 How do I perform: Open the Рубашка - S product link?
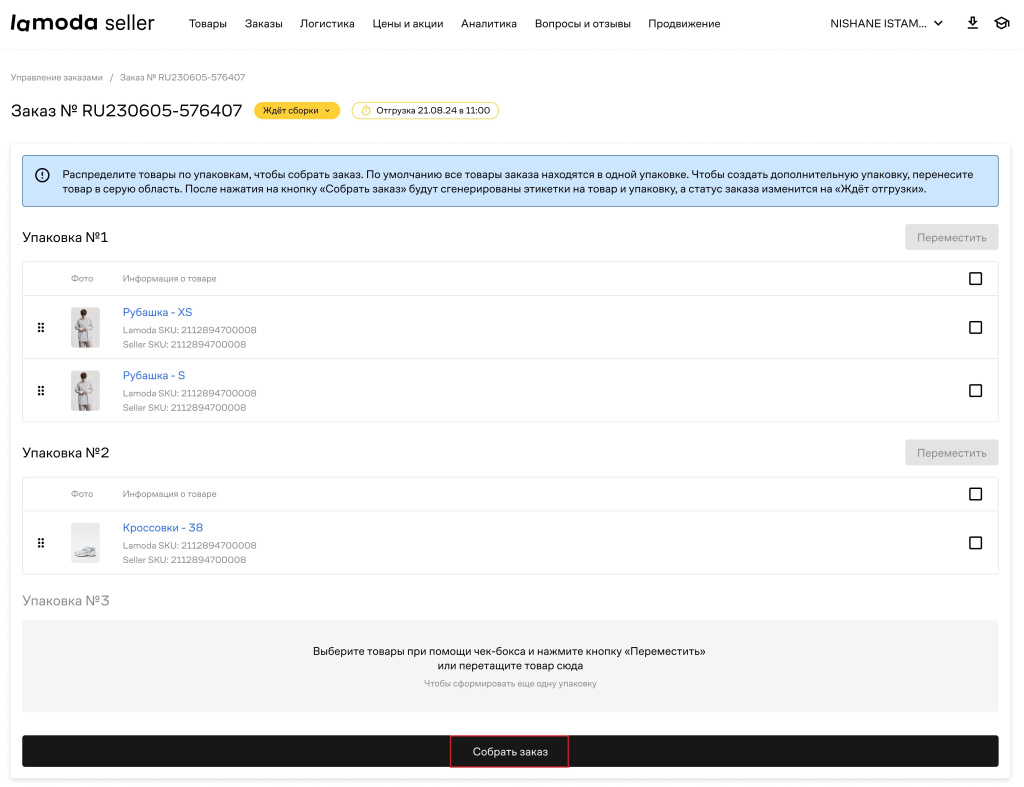[x=154, y=376]
